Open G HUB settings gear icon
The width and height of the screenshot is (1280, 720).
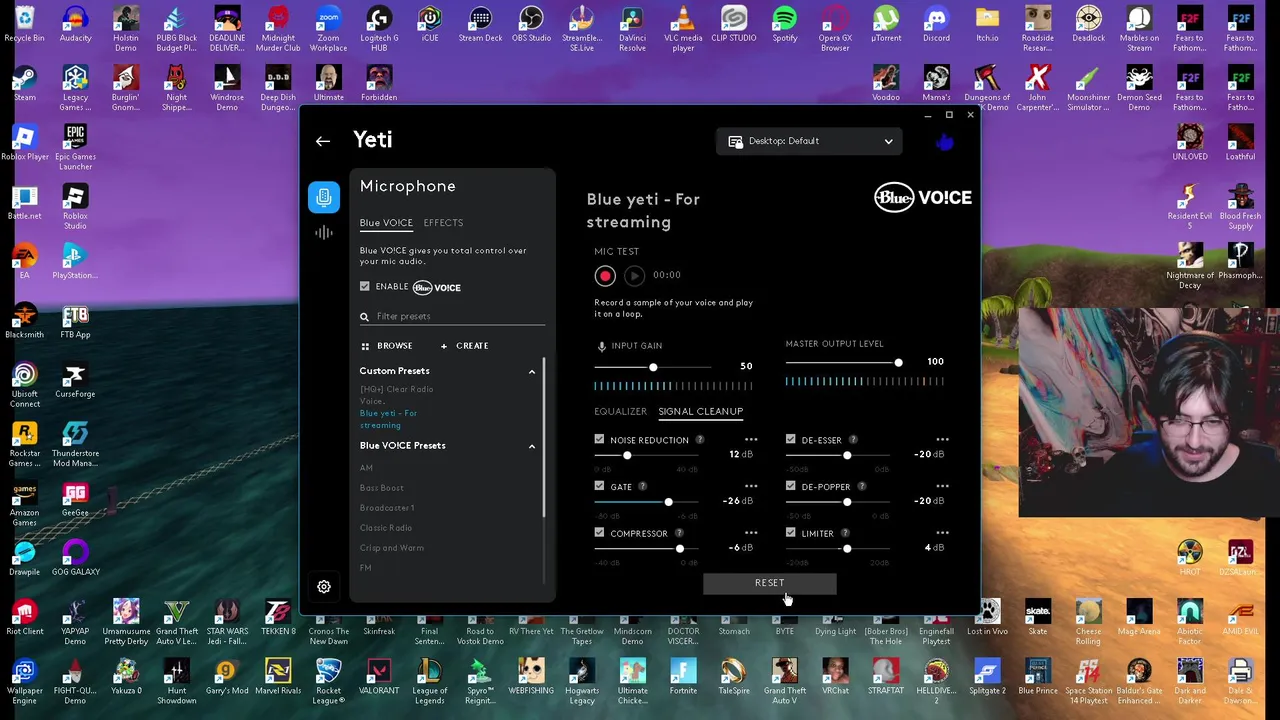coord(324,587)
